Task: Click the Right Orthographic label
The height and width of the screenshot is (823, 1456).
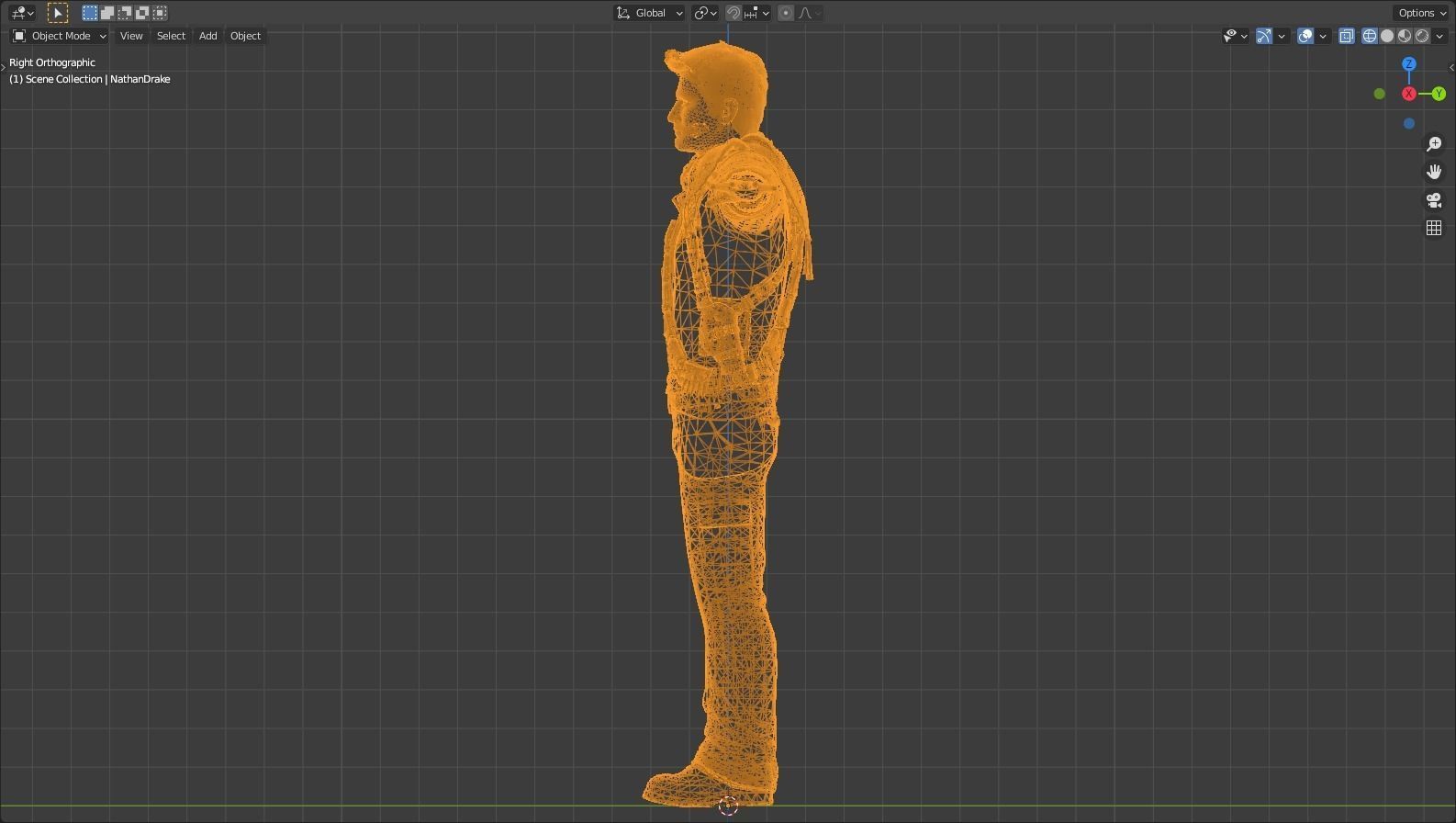Action: 52,62
